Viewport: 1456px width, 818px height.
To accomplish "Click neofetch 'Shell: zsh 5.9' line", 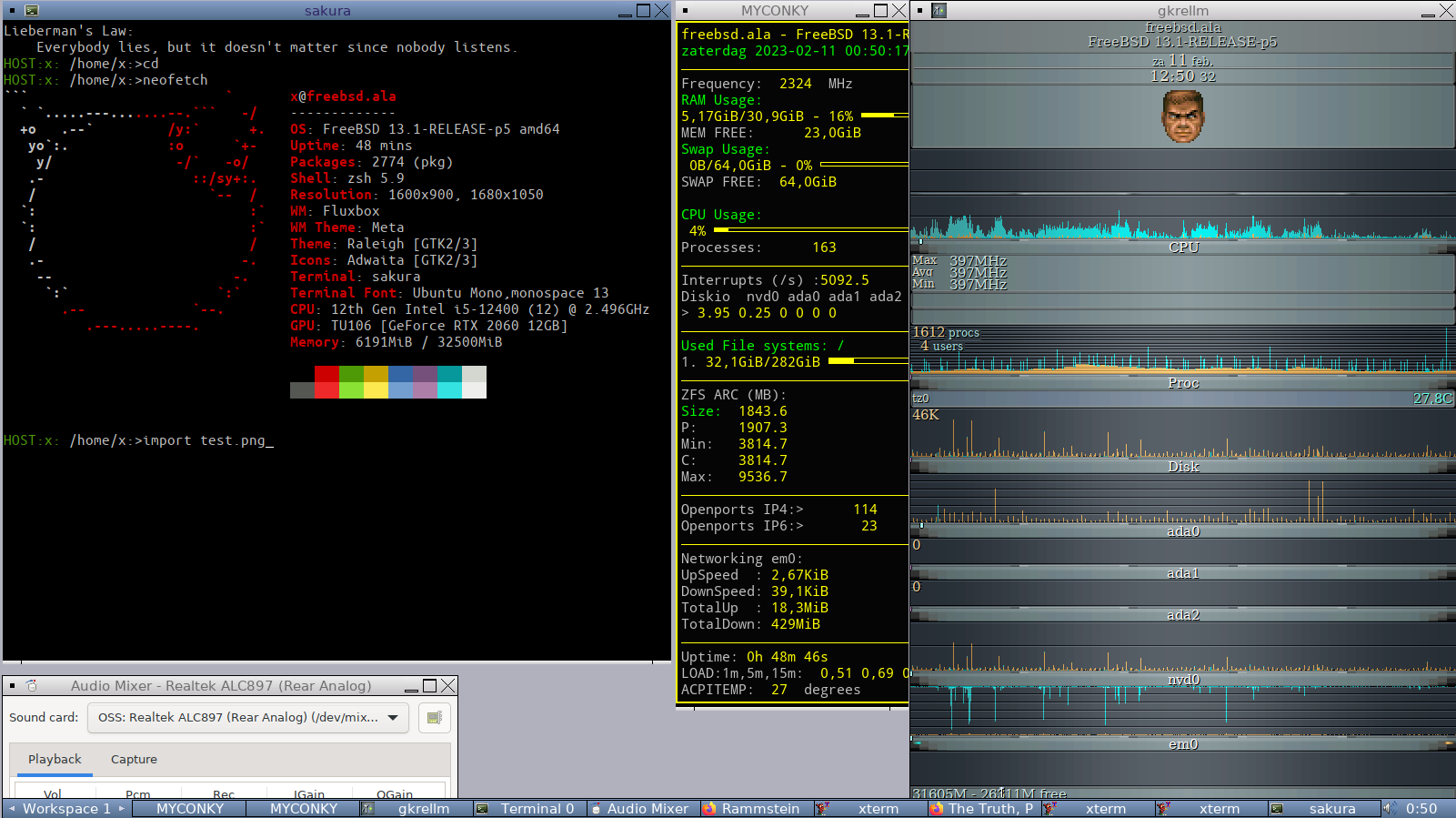I will (346, 178).
